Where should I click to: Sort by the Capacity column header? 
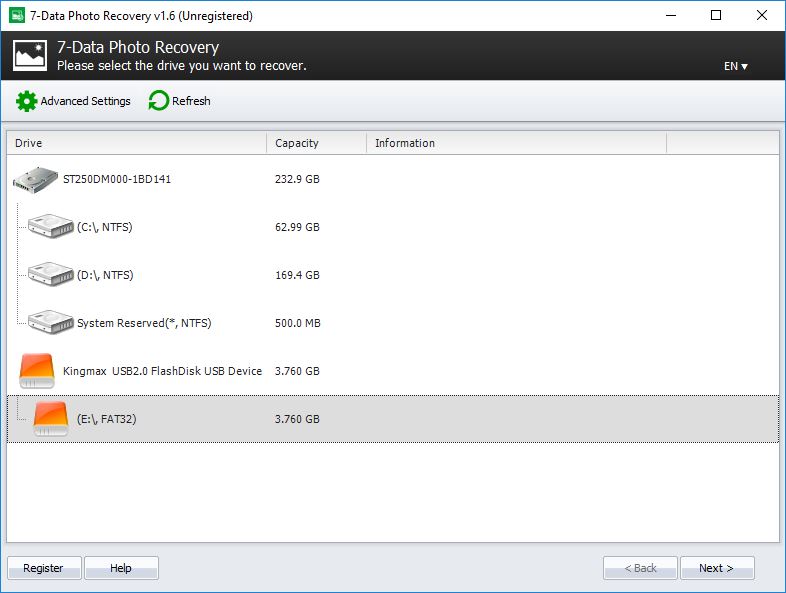pos(316,143)
